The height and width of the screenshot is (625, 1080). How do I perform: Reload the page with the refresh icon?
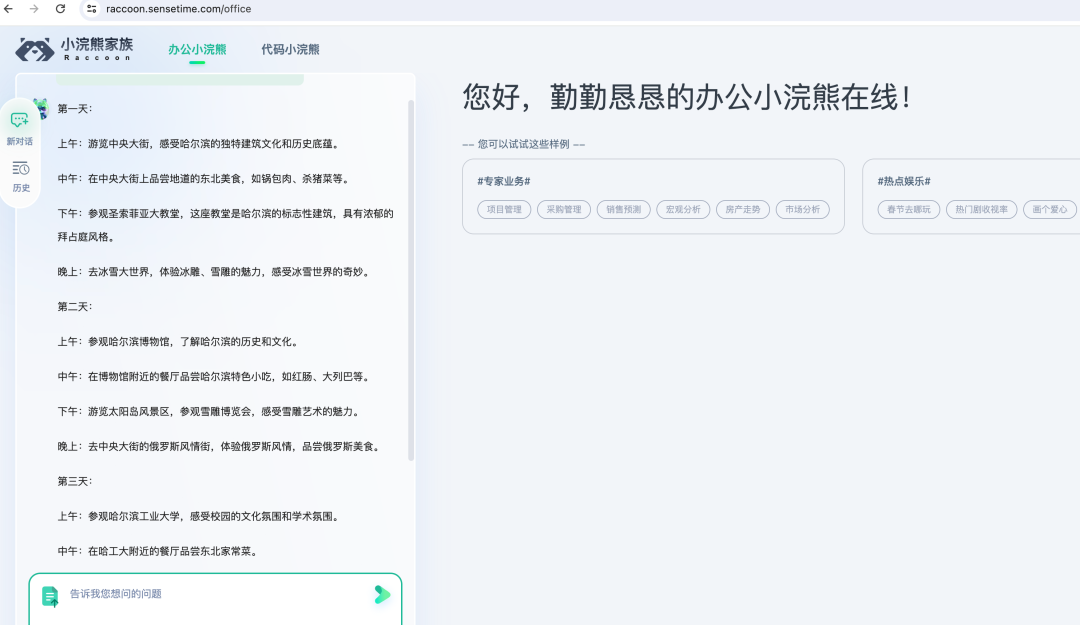[61, 9]
